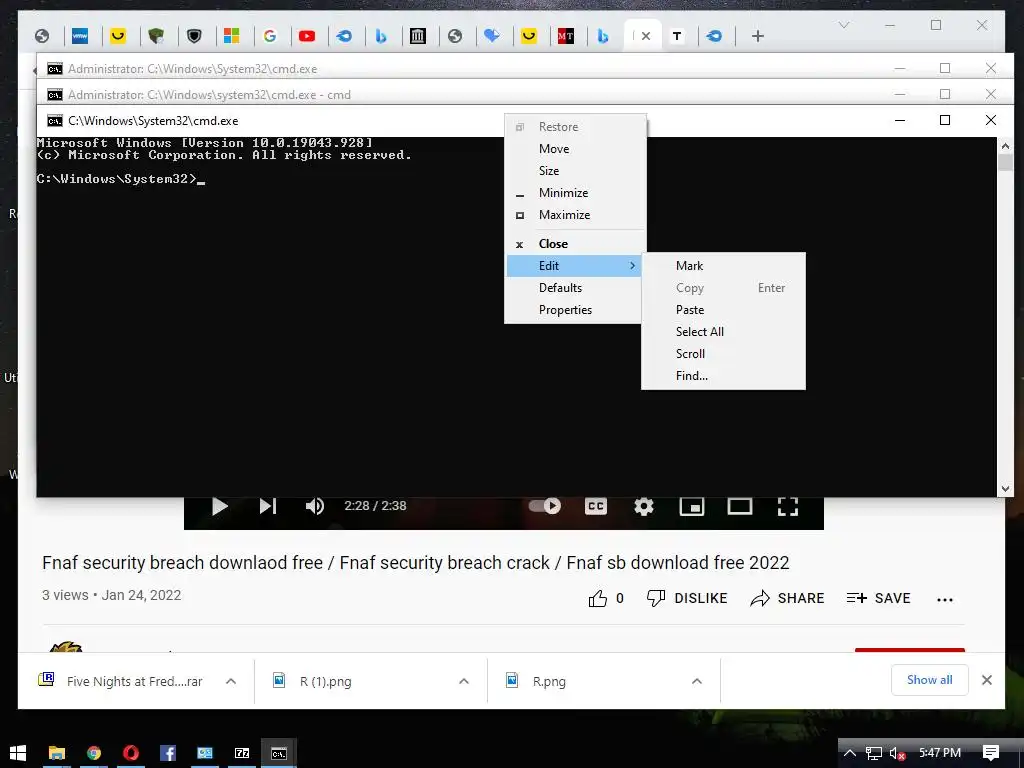The image size is (1024, 768).
Task: Open the YouTube player settings gear
Action: pyautogui.click(x=644, y=506)
